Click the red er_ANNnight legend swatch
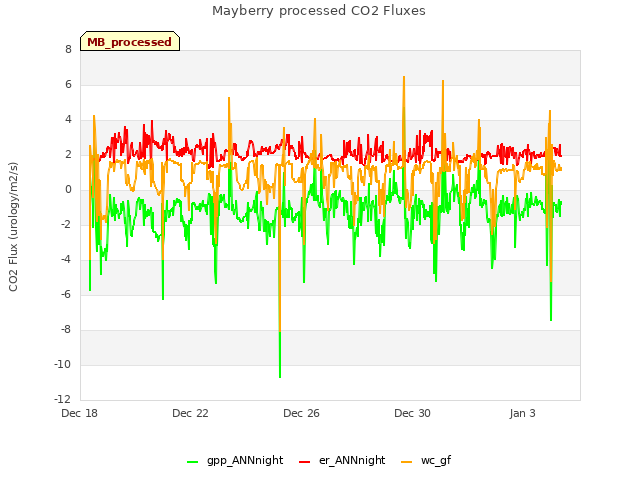Image resolution: width=640 pixels, height=480 pixels. coord(304,462)
